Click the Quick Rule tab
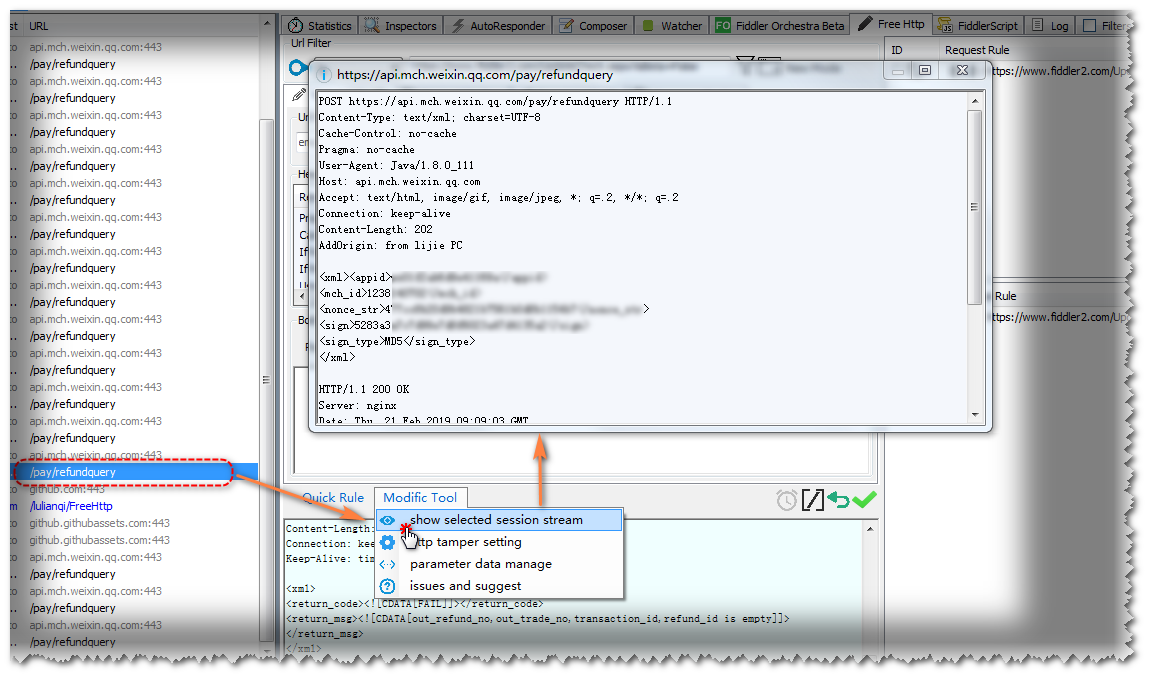 coord(333,497)
